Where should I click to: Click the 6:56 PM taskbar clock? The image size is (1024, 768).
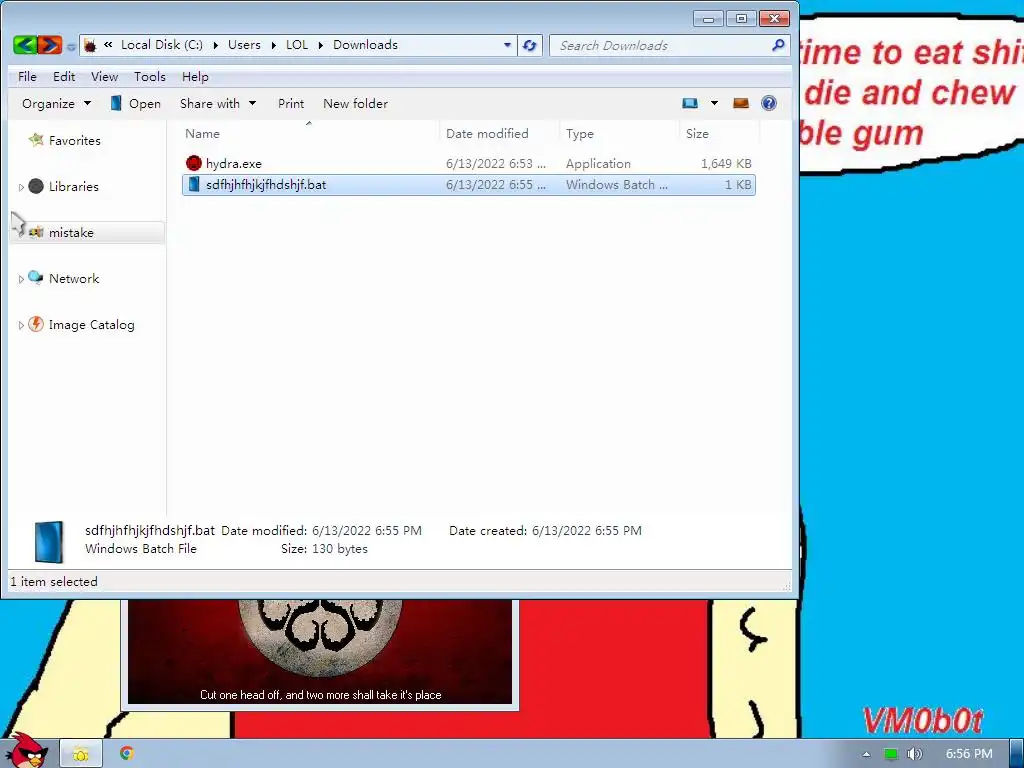point(968,754)
